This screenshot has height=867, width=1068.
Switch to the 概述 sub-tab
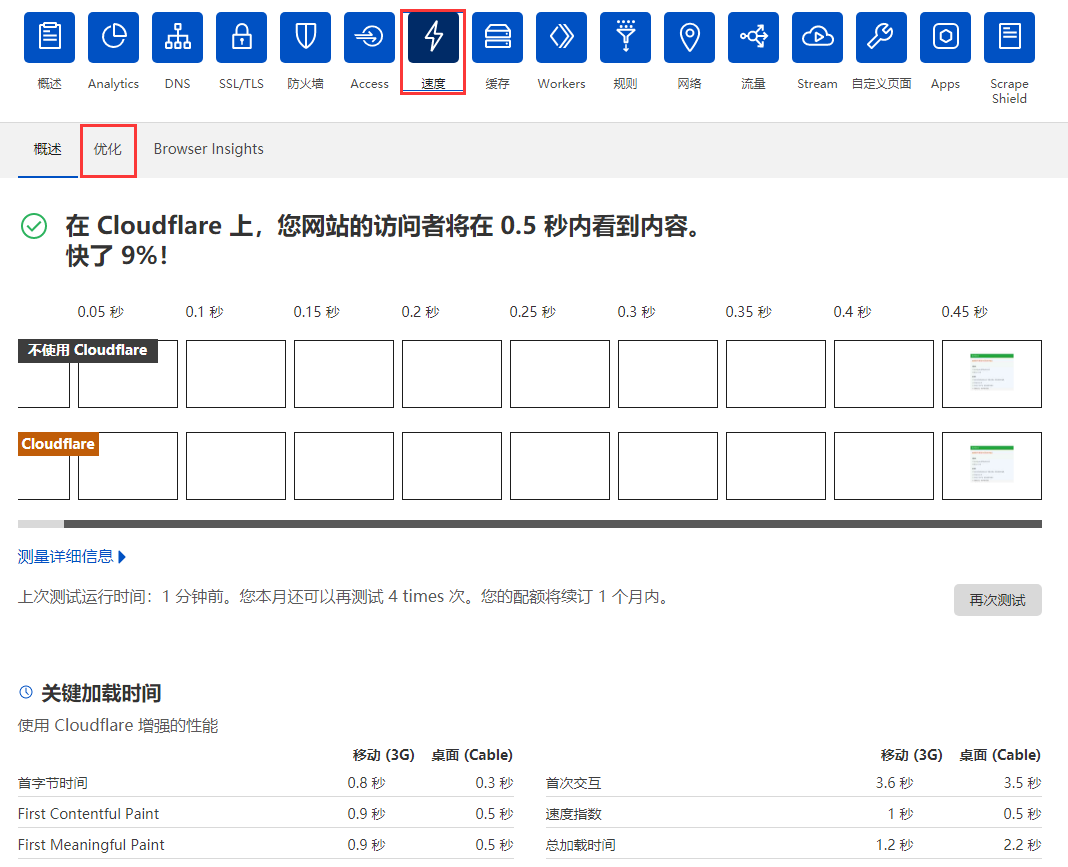tap(48, 149)
